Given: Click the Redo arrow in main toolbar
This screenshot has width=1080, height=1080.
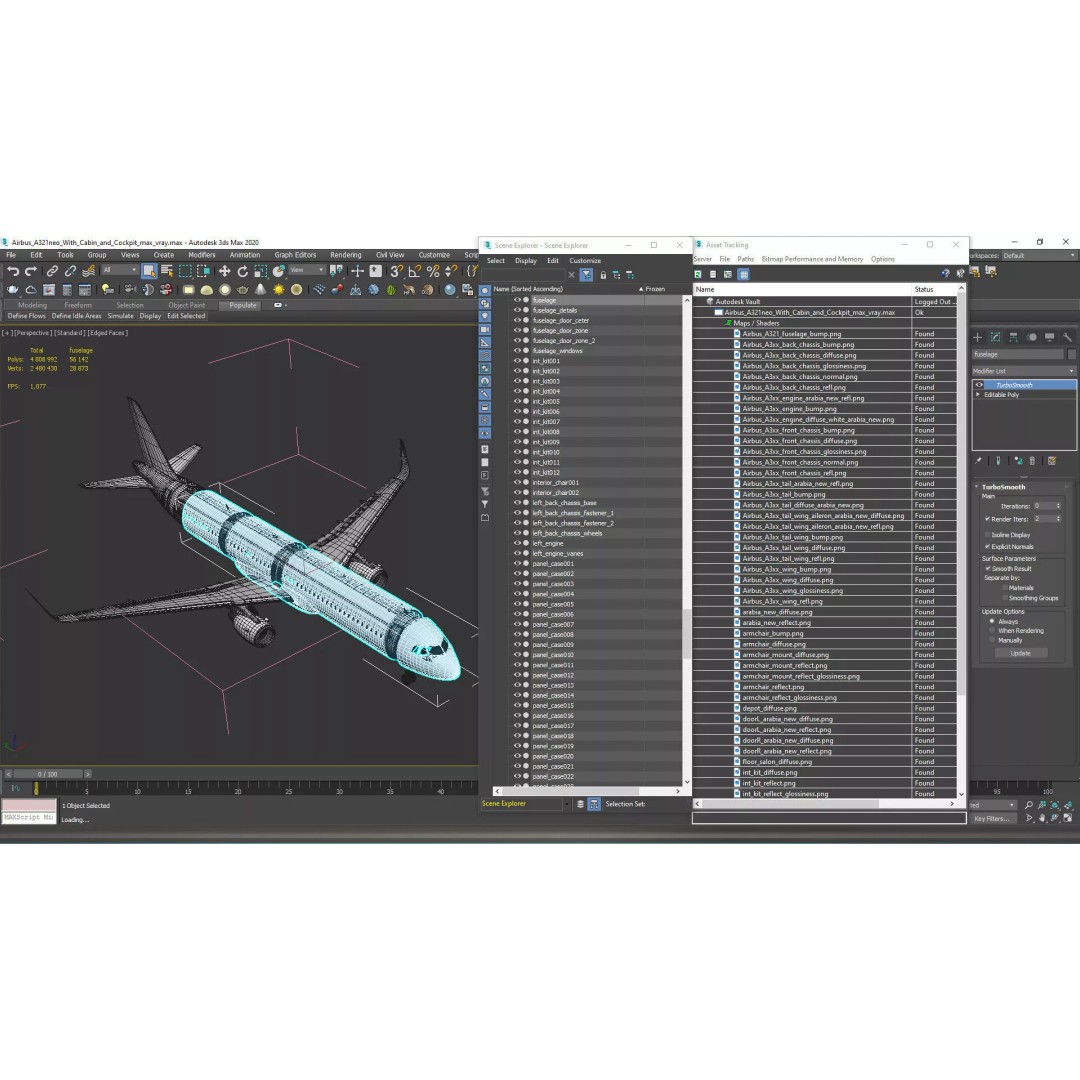Looking at the screenshot, I should (x=31, y=271).
